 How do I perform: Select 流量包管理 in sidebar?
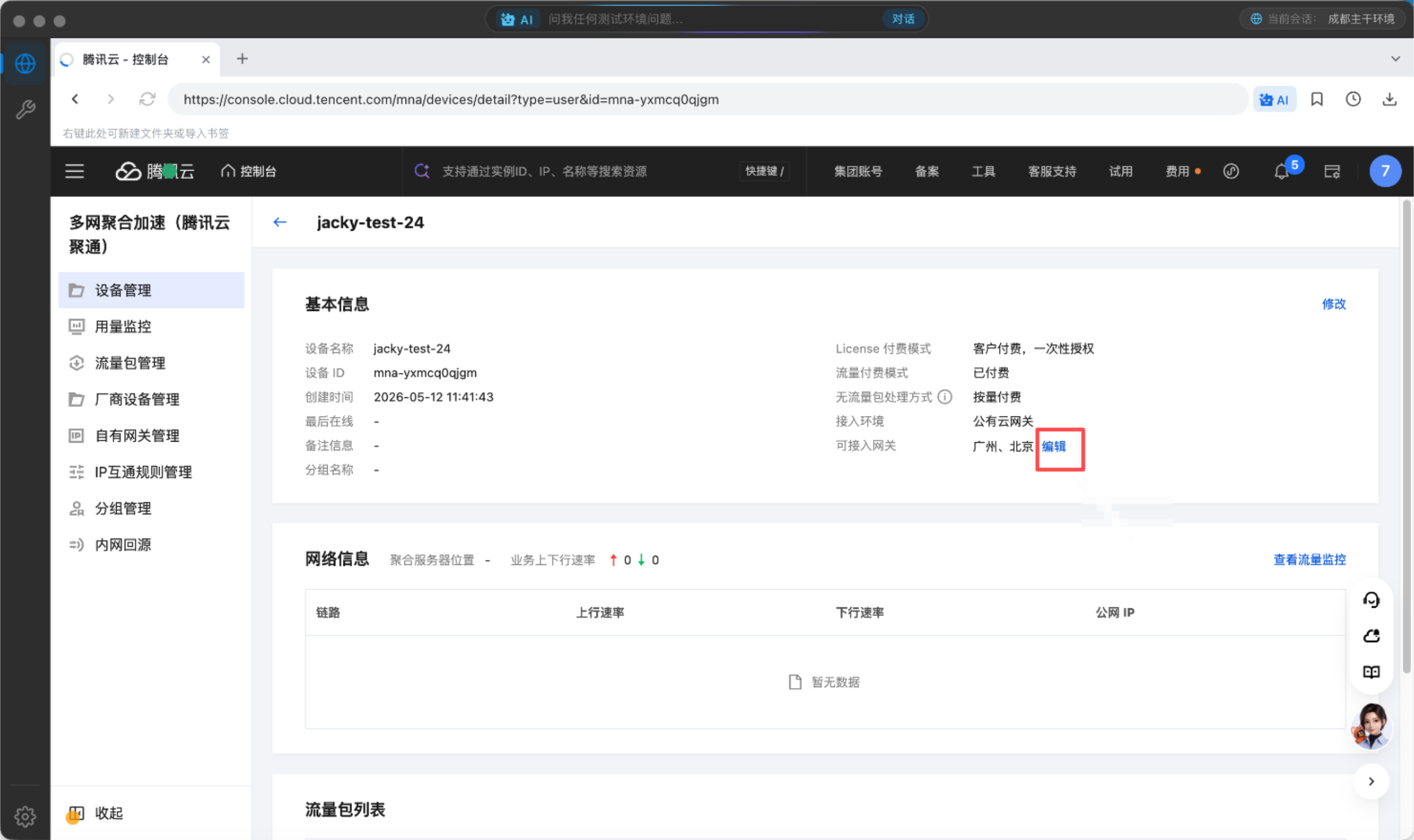[x=151, y=363]
